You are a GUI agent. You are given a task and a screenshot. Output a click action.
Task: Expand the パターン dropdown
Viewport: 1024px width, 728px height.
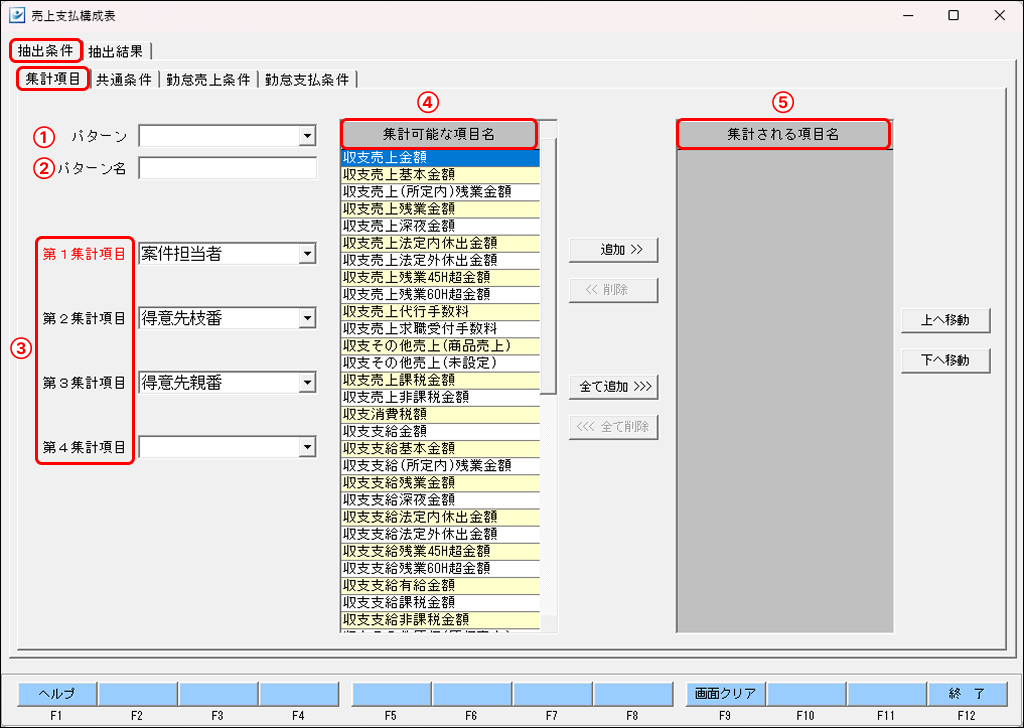(307, 136)
